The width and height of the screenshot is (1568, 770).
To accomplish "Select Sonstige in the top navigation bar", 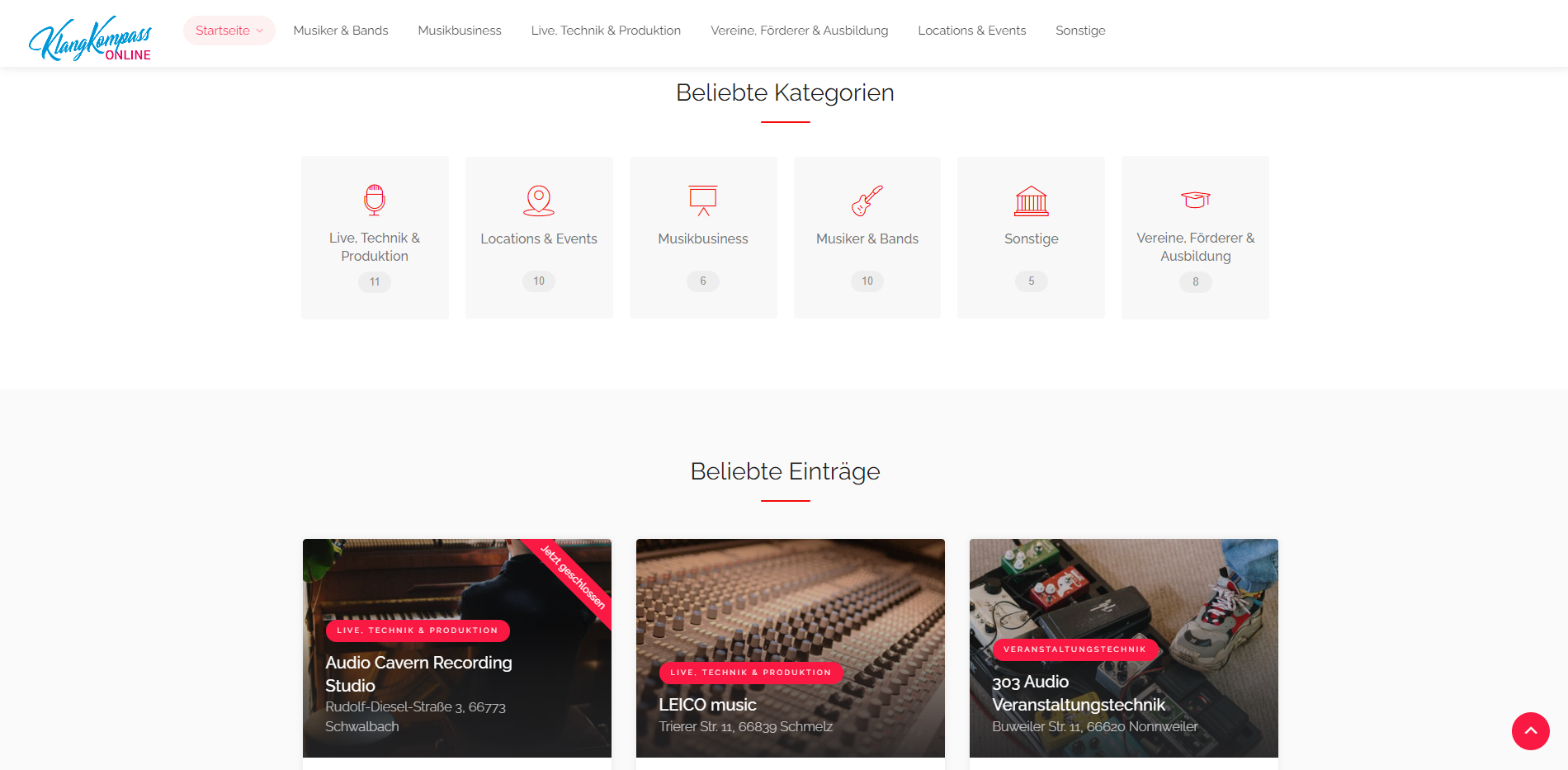I will [x=1080, y=31].
